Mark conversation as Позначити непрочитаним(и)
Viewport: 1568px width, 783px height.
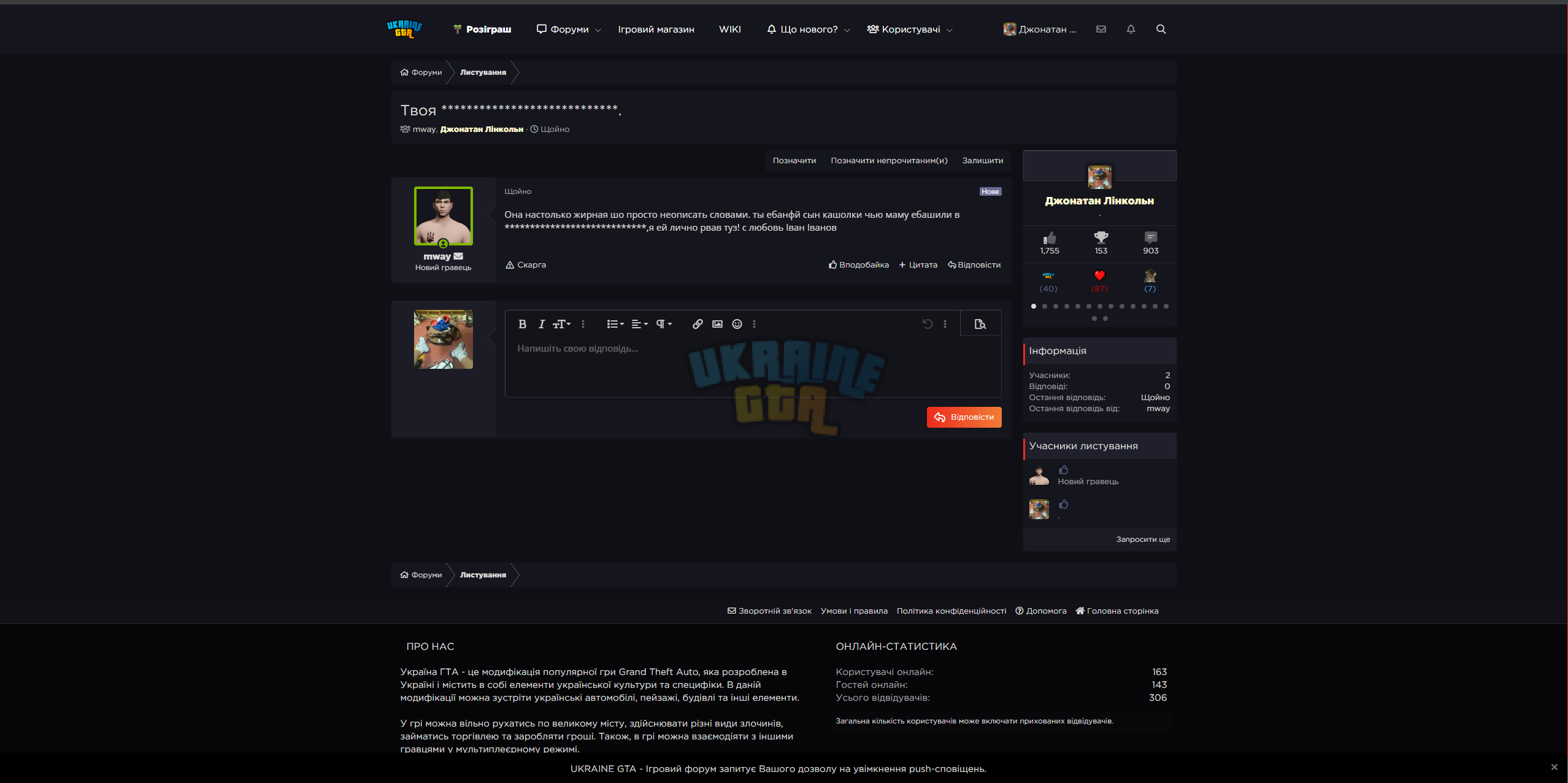point(889,161)
